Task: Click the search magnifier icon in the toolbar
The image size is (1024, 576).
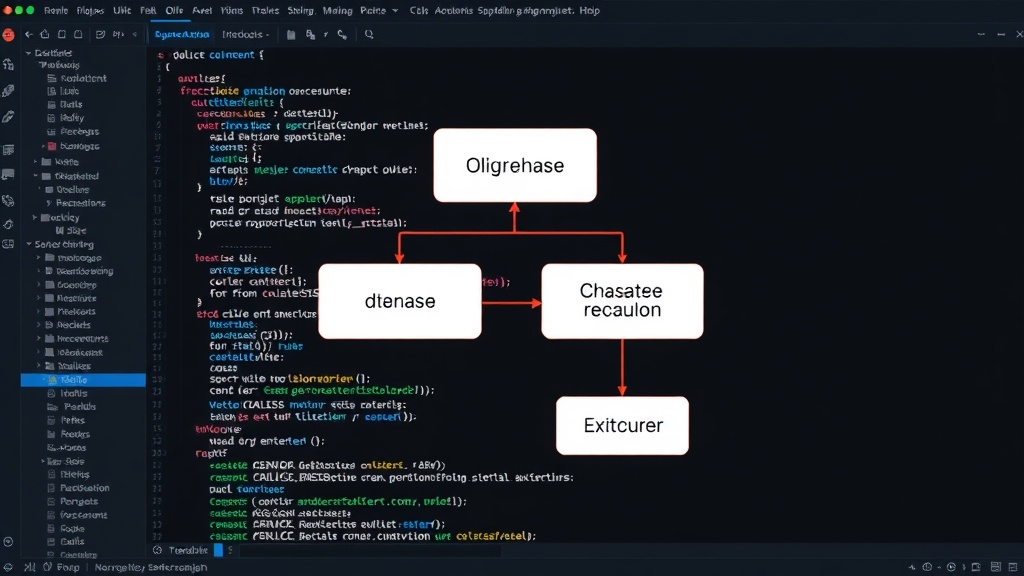Action: click(x=369, y=35)
